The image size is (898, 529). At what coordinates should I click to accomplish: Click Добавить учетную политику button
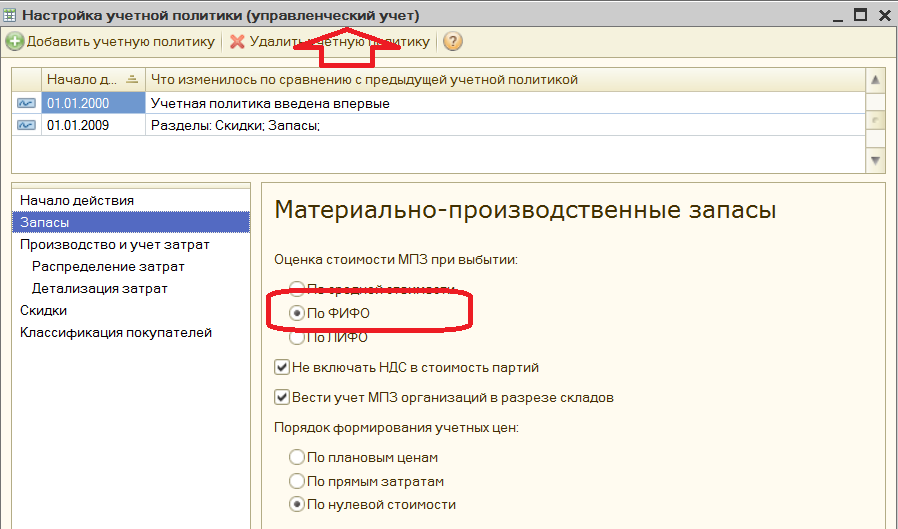(111, 42)
